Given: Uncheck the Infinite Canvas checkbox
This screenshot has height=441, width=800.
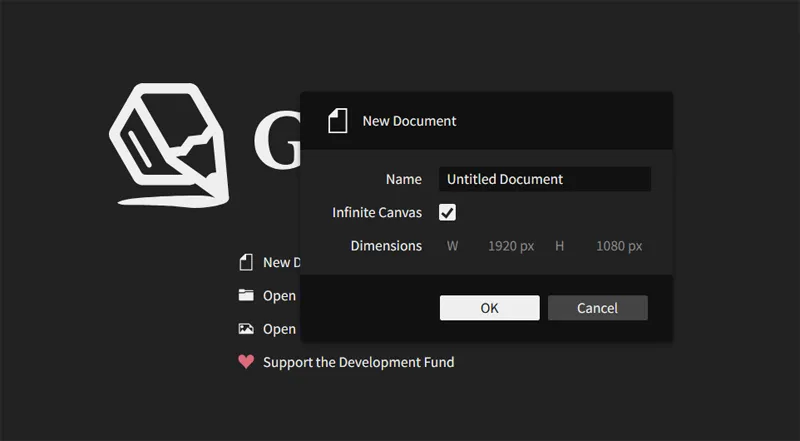Looking at the screenshot, I should coord(447,212).
